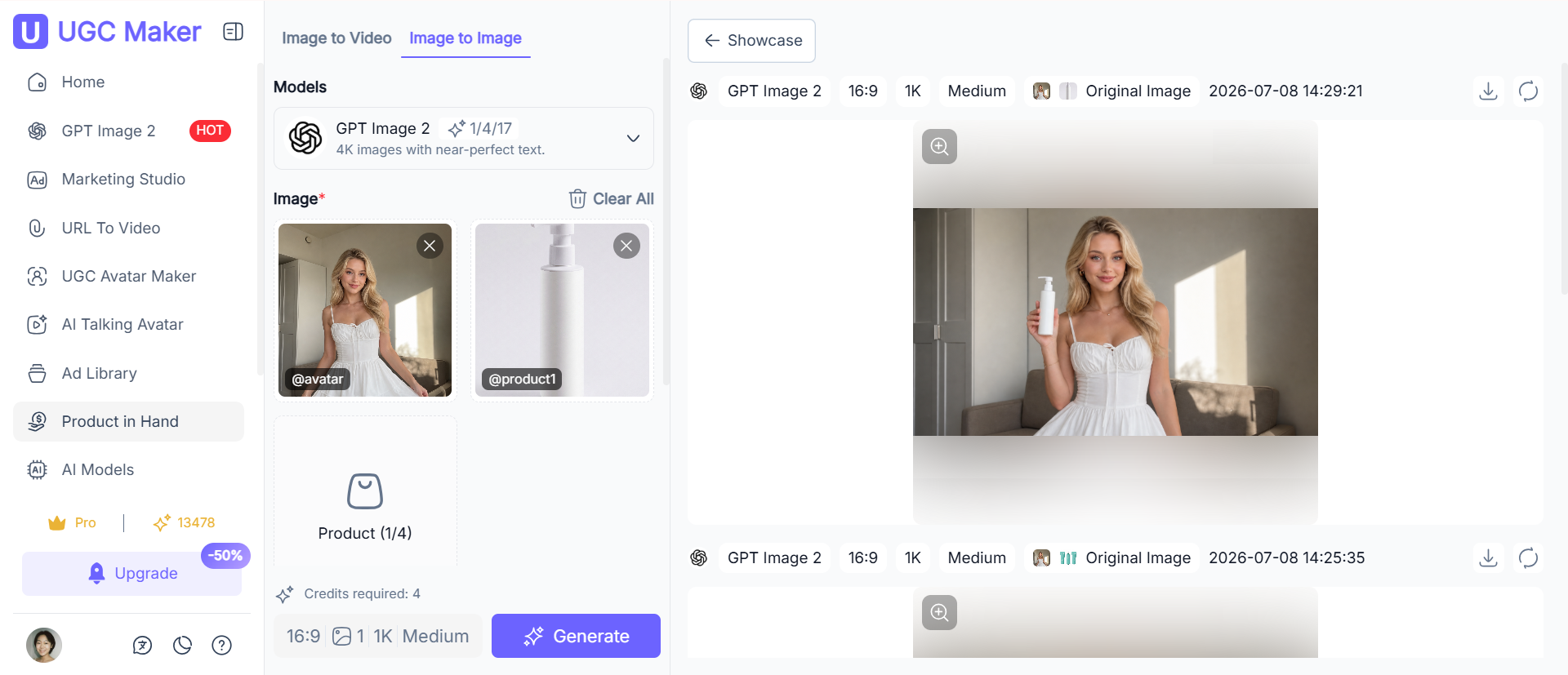Open the 16:9 aspect ratio setting
The height and width of the screenshot is (675, 1568).
303,636
